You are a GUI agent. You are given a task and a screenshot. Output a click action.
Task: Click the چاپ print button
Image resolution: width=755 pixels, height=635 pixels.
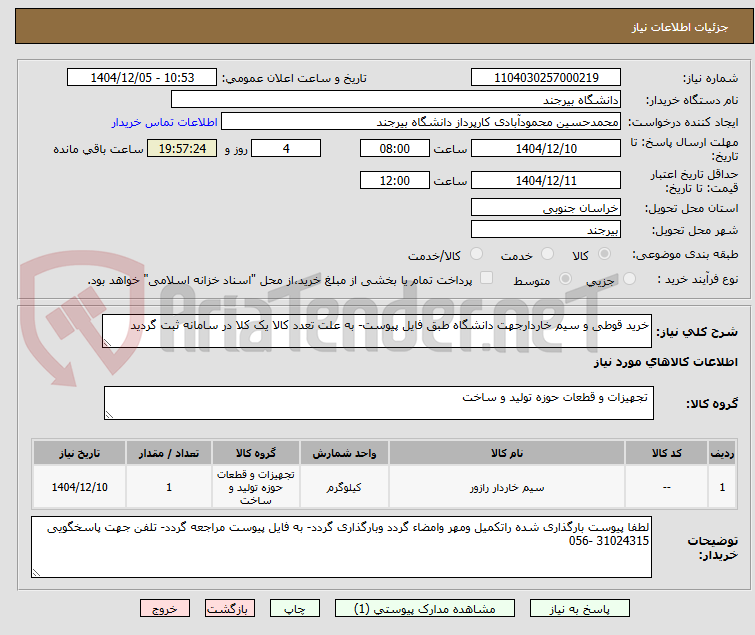coord(294,609)
